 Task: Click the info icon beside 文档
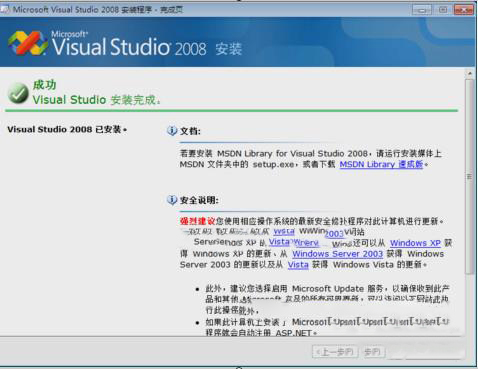(x=172, y=131)
